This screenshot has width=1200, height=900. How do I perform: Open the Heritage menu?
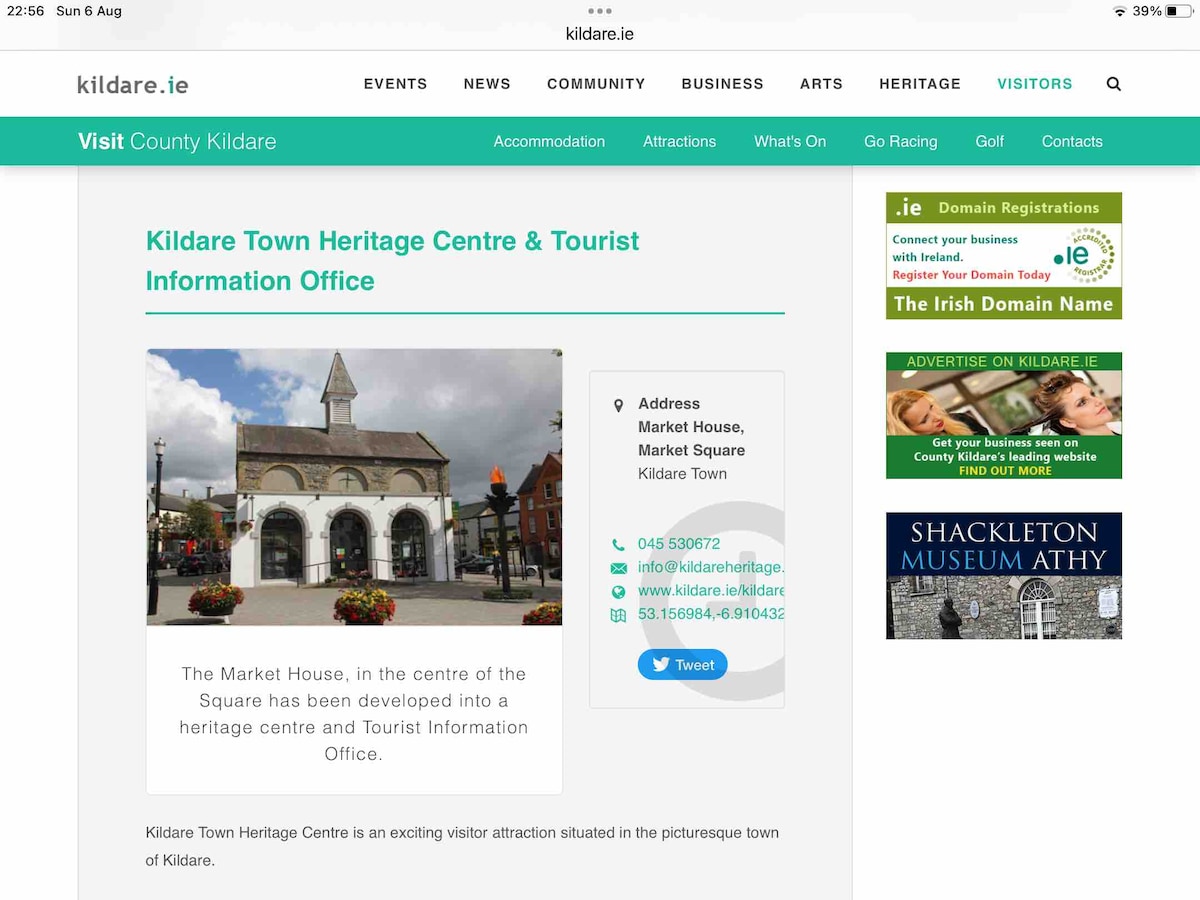(920, 84)
